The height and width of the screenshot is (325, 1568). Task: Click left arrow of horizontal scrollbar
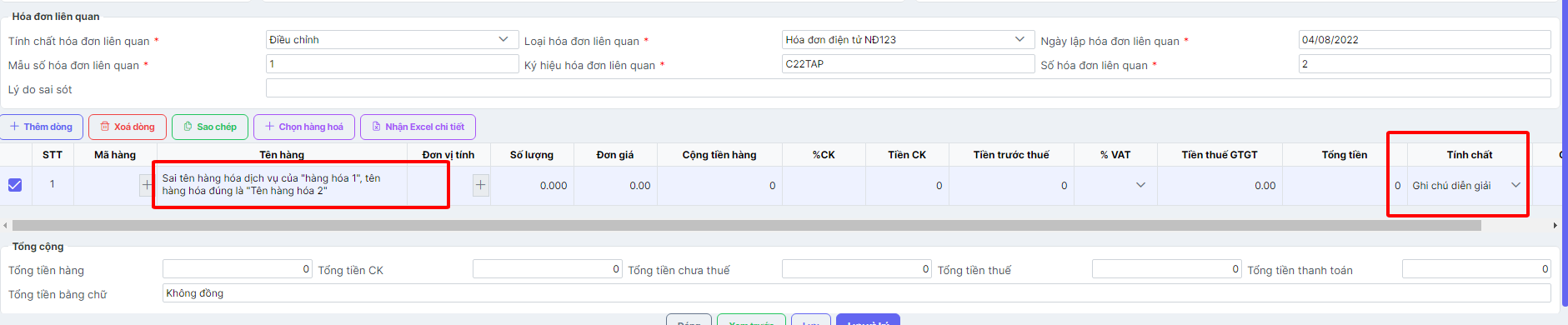[x=5, y=225]
